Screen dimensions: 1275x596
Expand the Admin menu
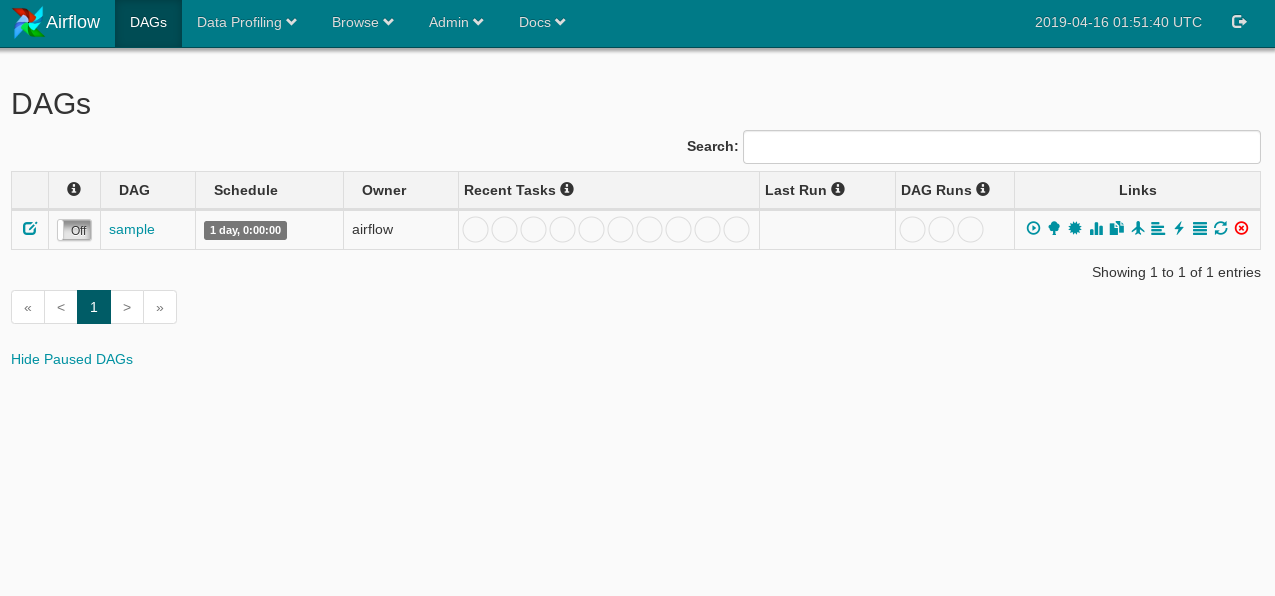(457, 22)
